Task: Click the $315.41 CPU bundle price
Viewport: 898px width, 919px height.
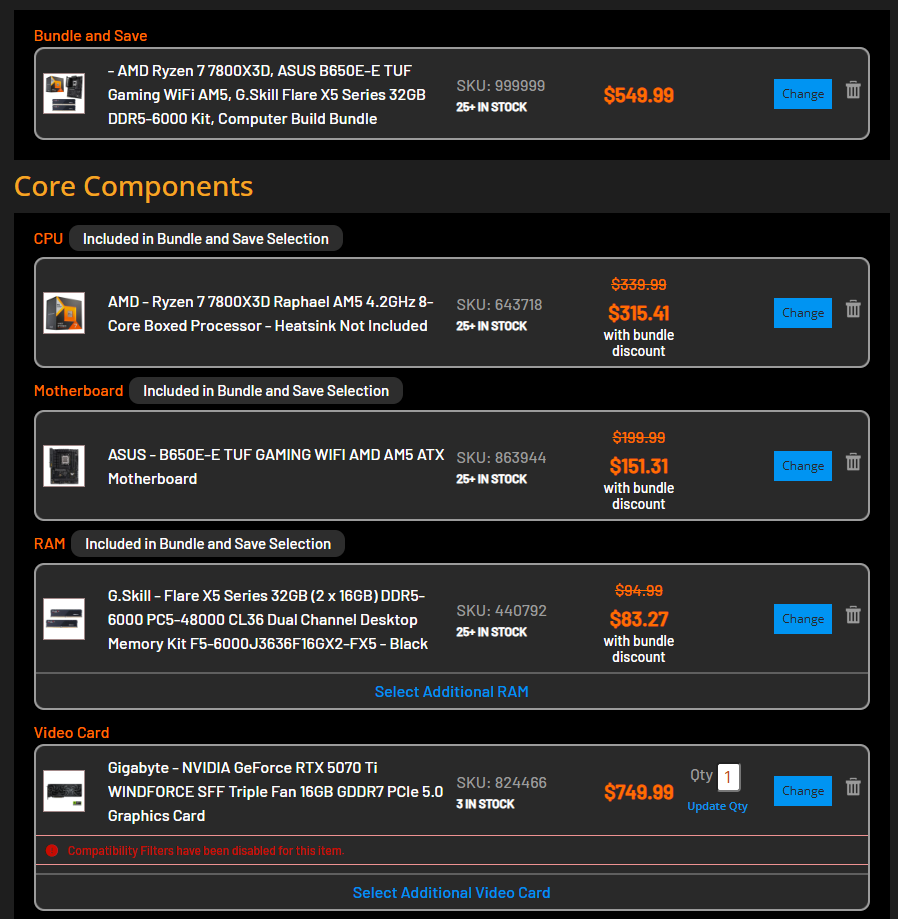Action: coord(639,313)
